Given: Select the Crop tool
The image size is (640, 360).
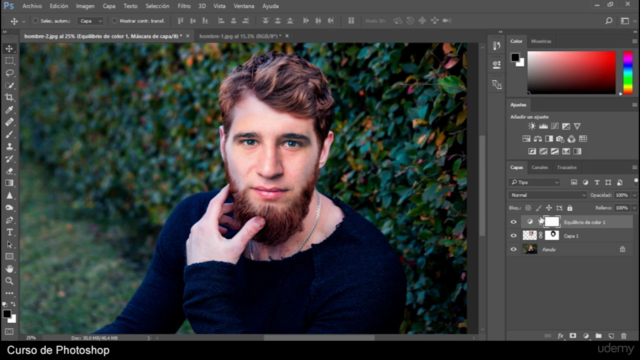Looking at the screenshot, I should click(9, 98).
